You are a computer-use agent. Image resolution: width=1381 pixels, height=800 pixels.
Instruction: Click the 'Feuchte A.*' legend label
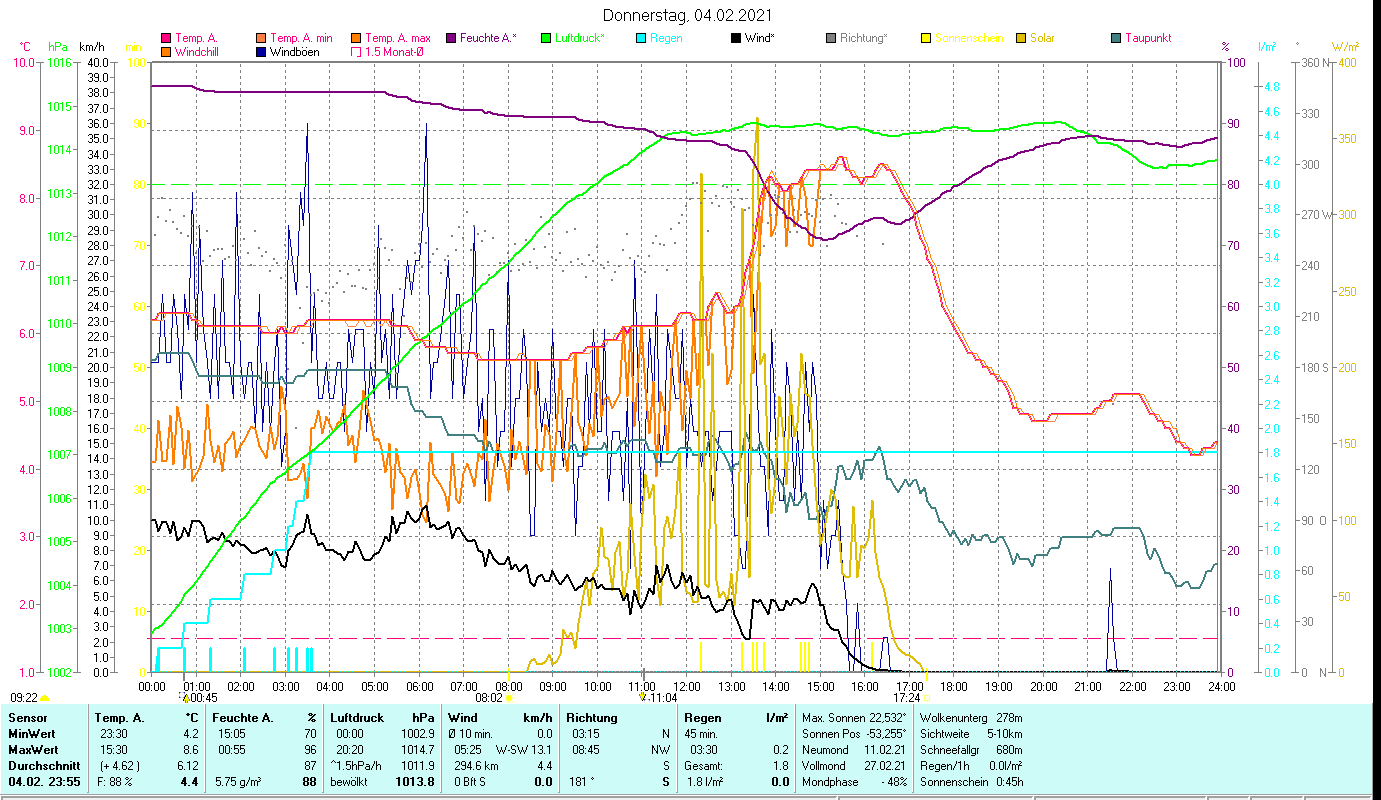[x=488, y=38]
